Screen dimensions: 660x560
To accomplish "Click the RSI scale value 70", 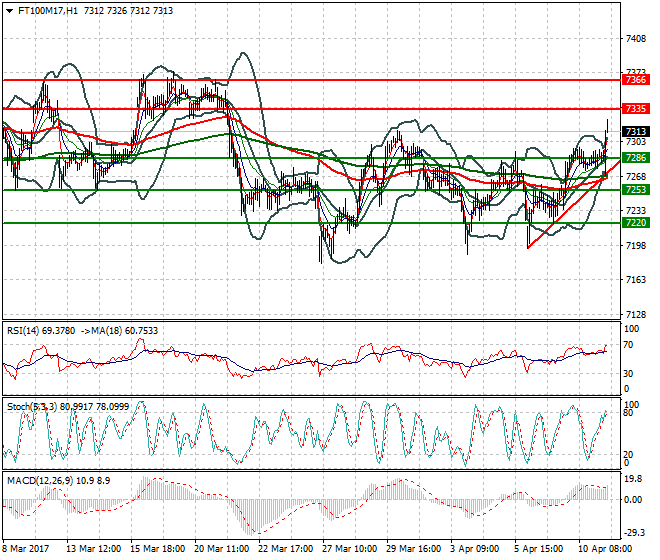I will coord(628,345).
